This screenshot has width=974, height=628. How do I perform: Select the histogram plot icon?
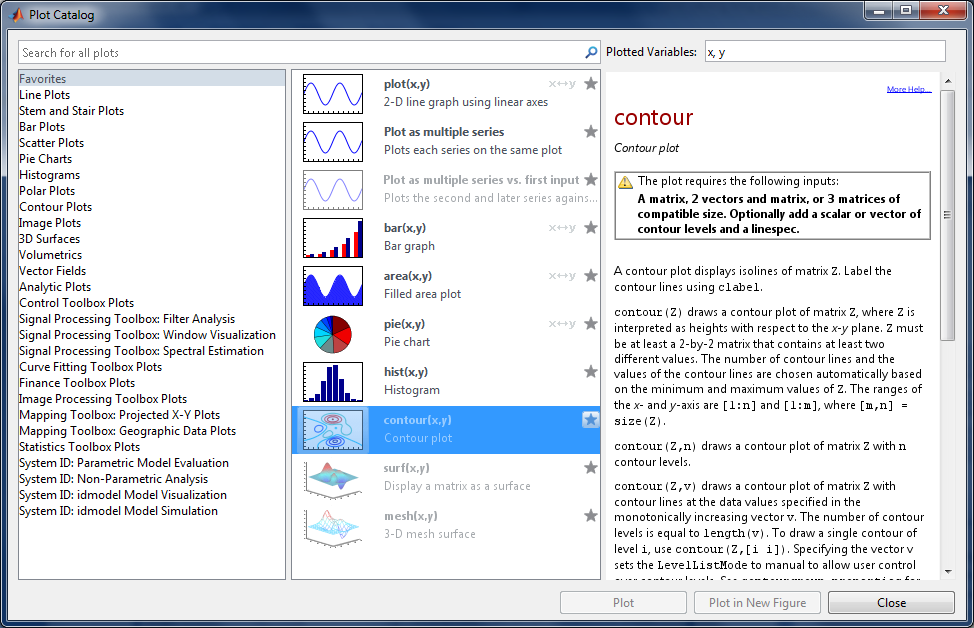[333, 381]
